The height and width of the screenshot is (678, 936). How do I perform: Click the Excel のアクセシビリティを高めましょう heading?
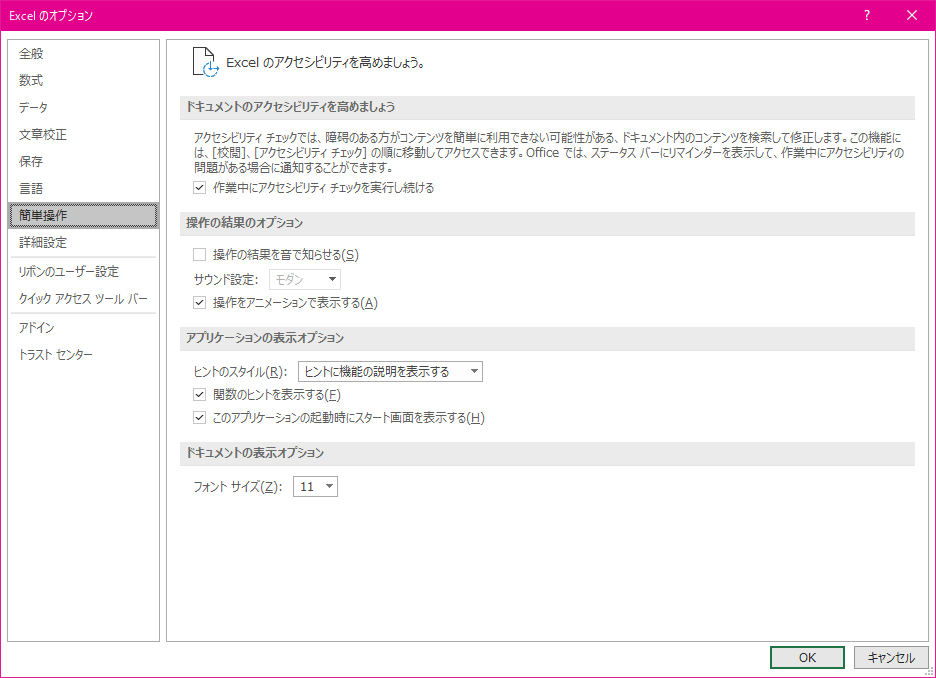coord(325,63)
